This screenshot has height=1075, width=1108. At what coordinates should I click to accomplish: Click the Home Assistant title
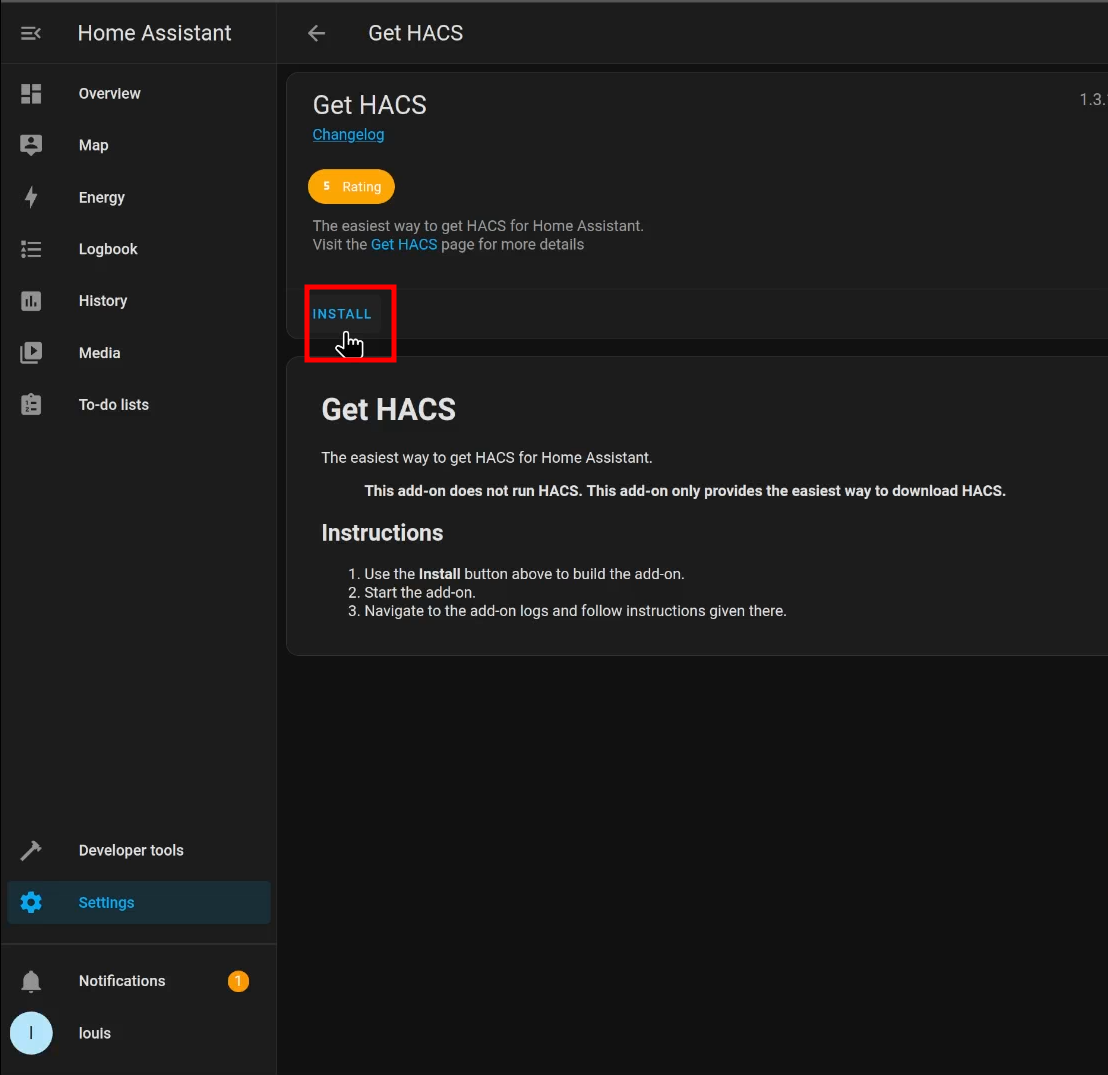point(155,33)
